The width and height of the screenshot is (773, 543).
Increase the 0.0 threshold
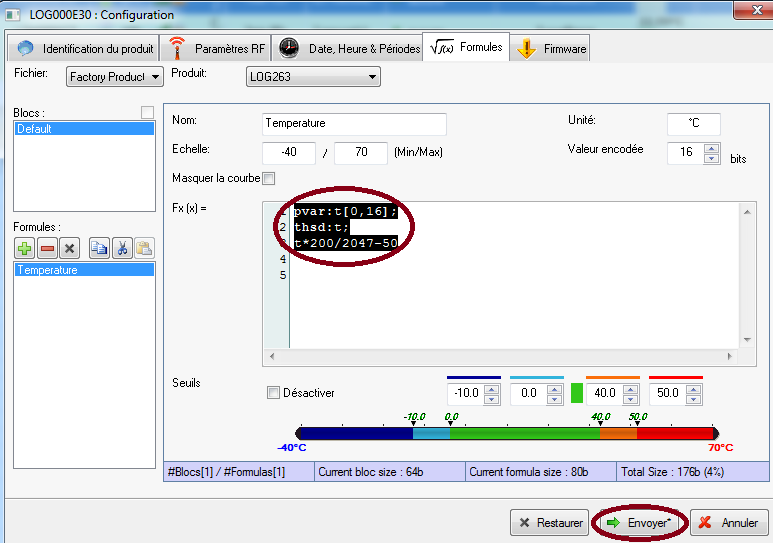pyautogui.click(x=555, y=389)
